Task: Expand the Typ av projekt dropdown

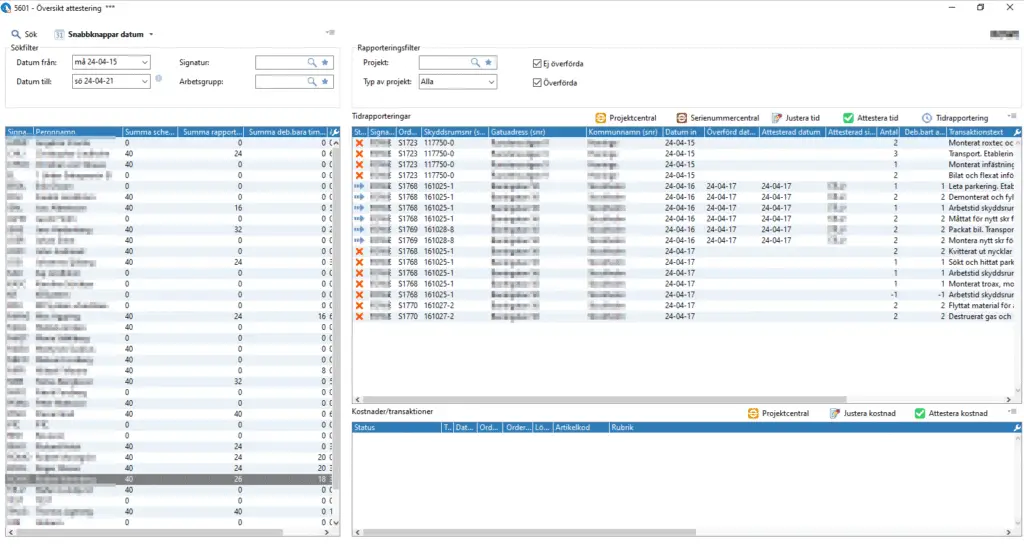Action: point(490,82)
